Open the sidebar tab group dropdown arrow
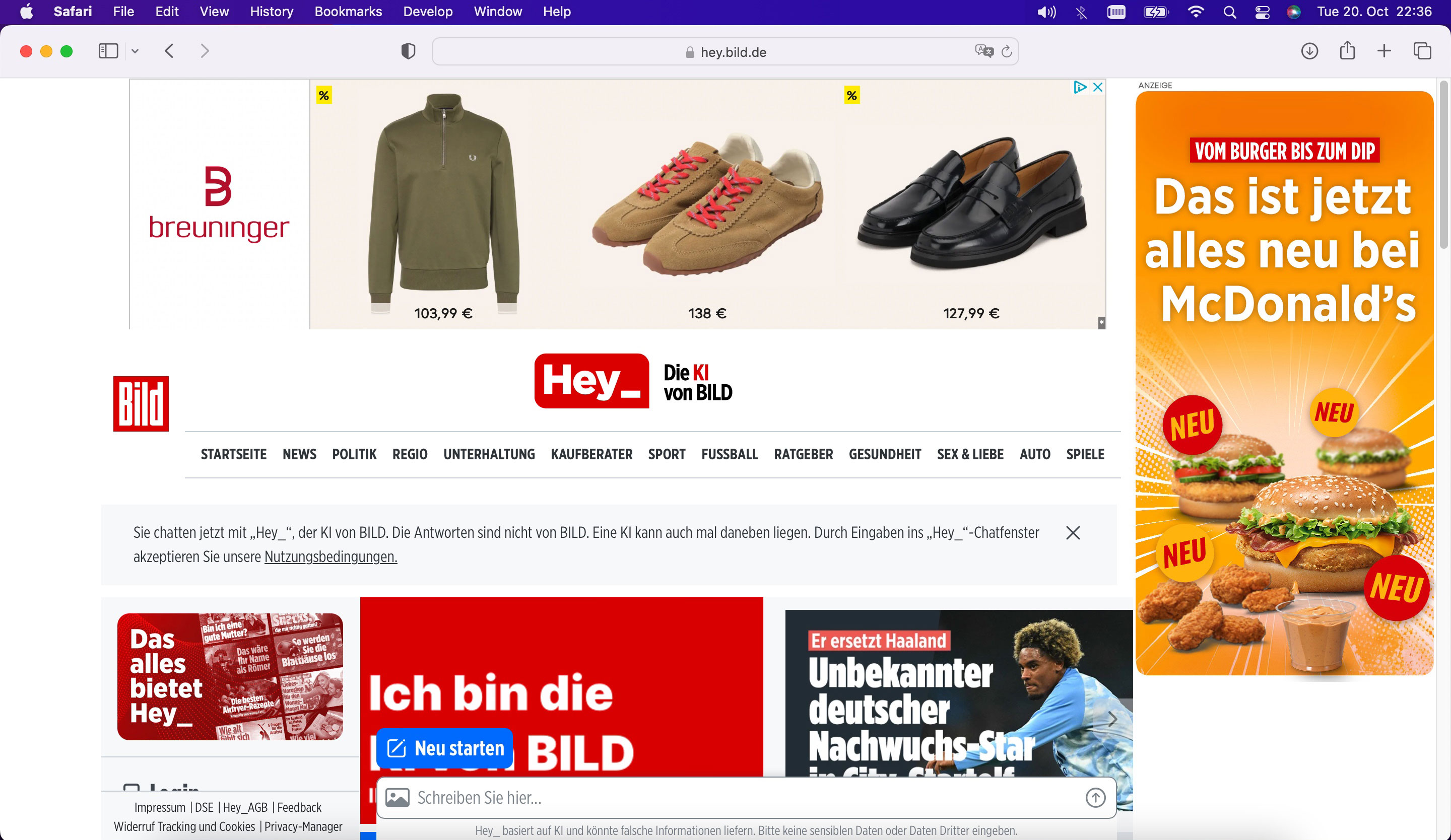1451x840 pixels. click(136, 51)
